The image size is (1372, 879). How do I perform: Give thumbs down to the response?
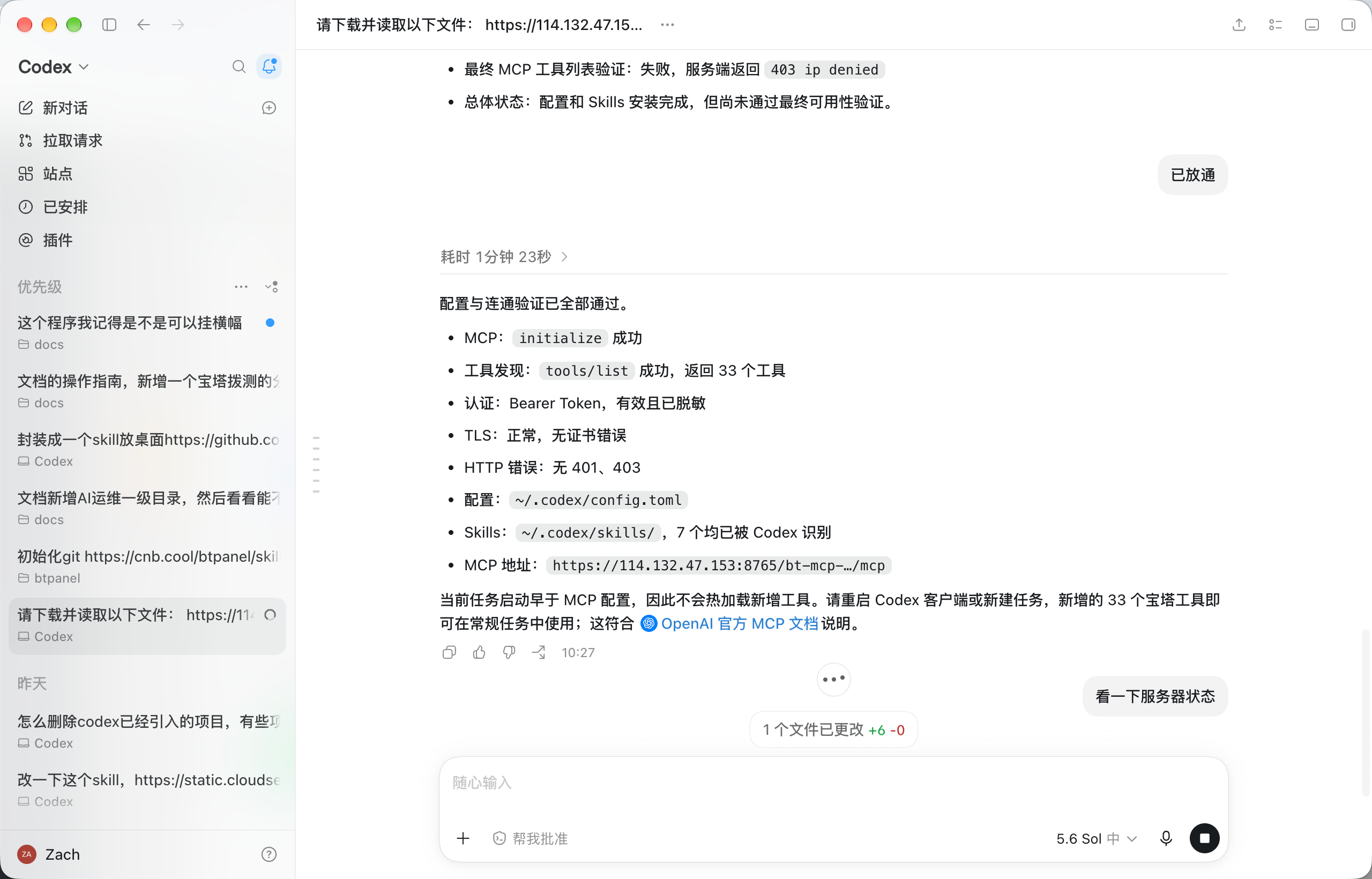tap(509, 652)
